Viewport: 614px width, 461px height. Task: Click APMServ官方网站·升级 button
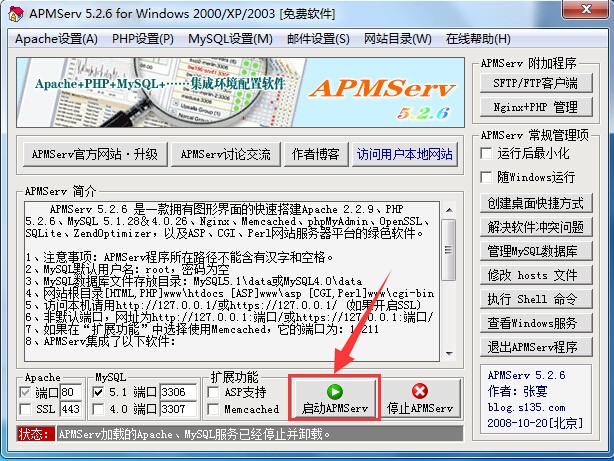click(x=95, y=154)
